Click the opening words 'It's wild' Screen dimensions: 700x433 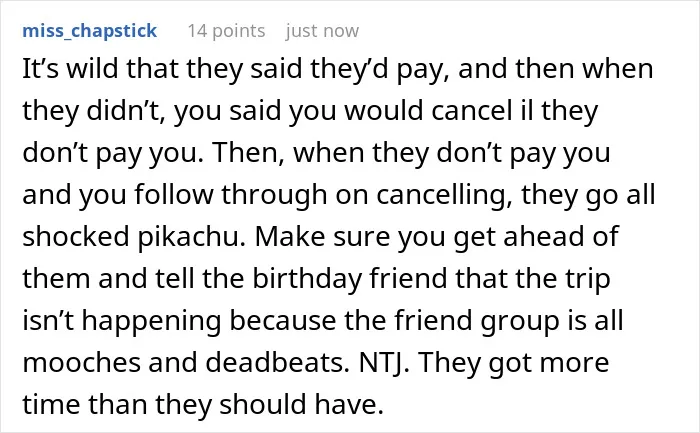point(70,69)
